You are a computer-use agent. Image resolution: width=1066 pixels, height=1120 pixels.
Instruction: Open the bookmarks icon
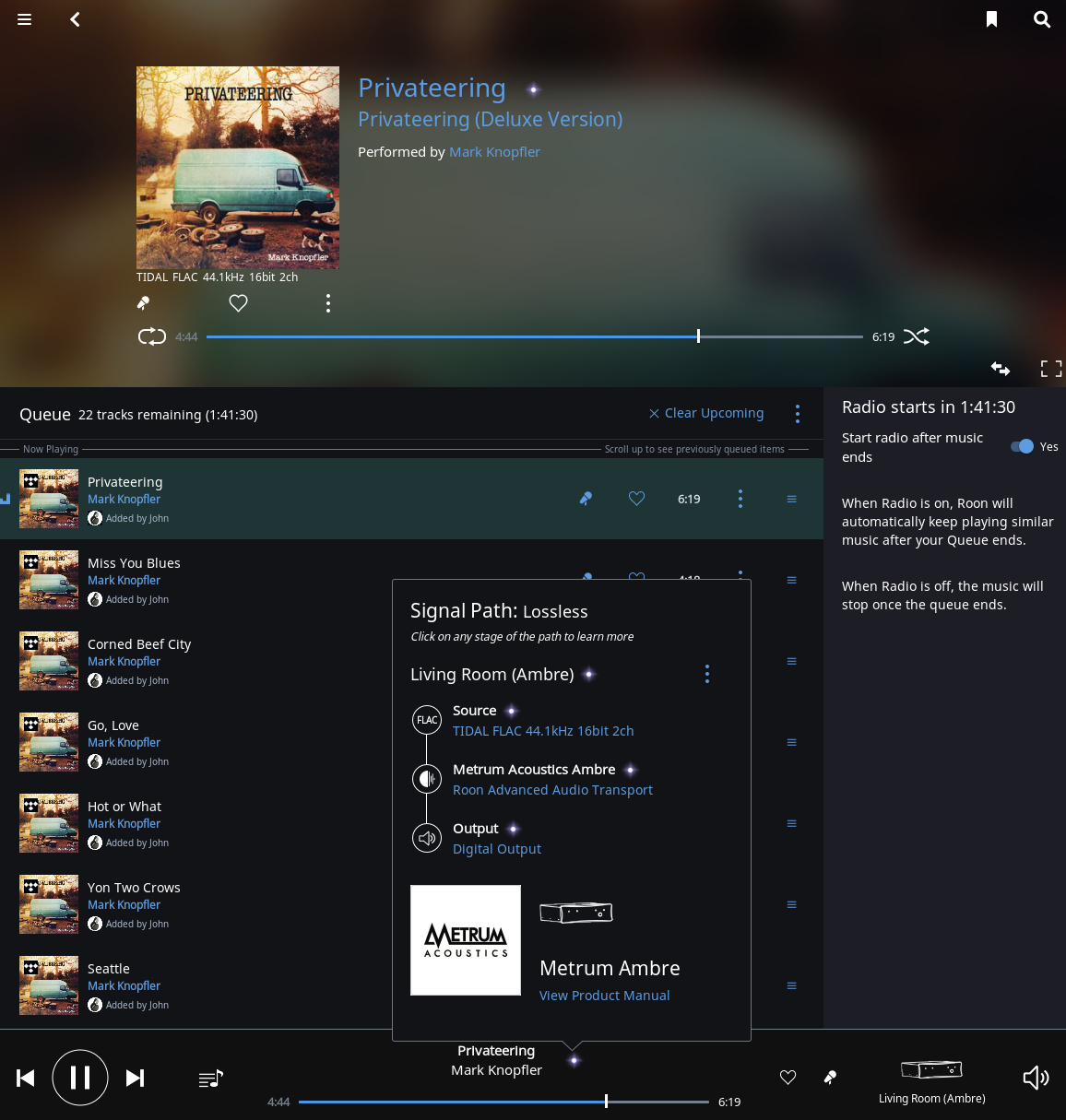(991, 19)
